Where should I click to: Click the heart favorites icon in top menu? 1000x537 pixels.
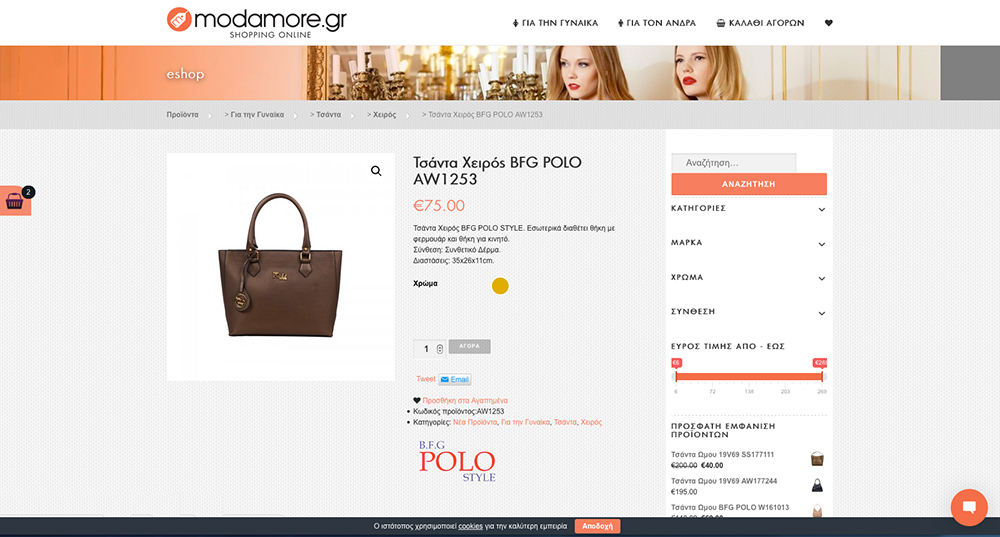828,23
